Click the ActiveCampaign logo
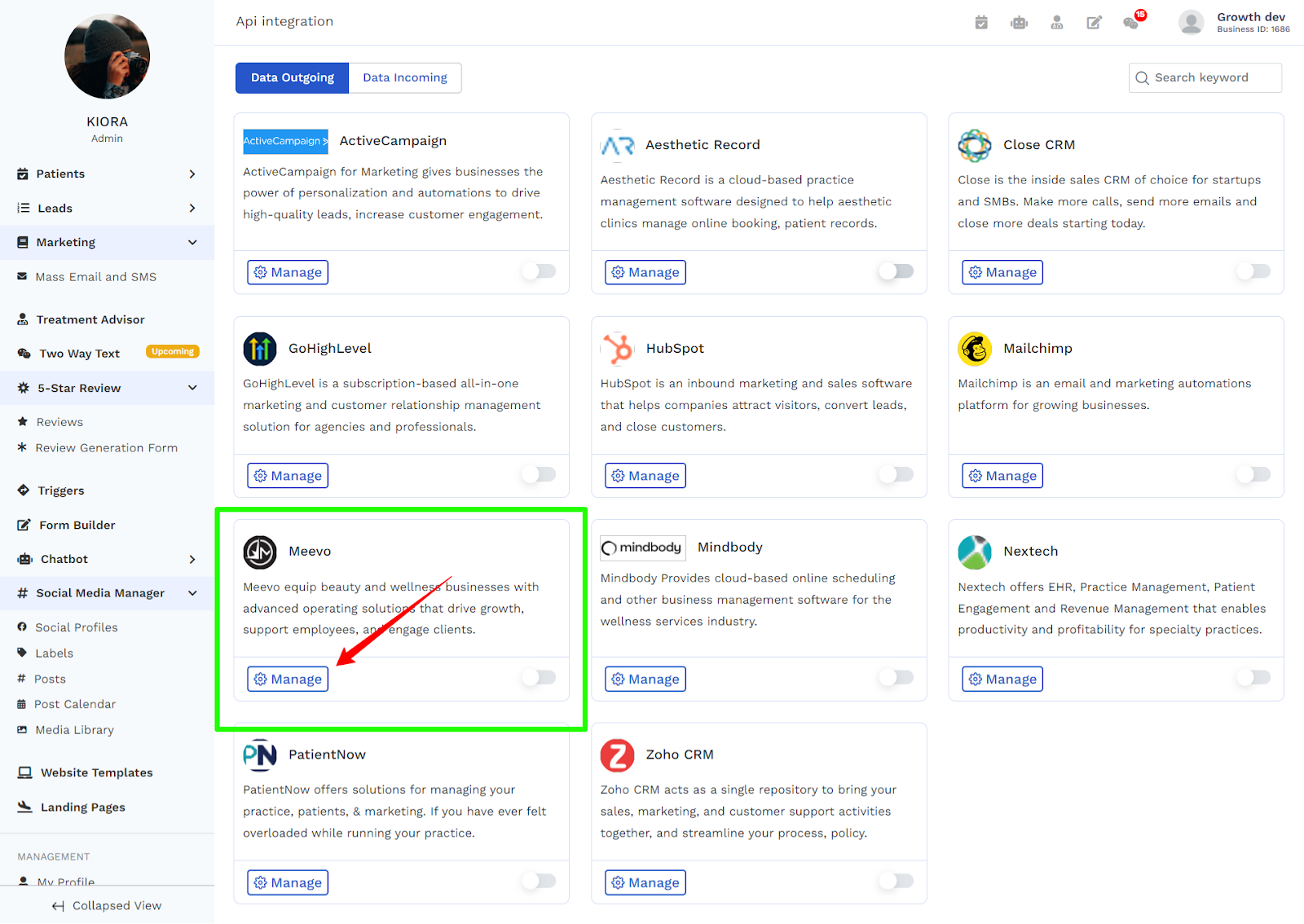Screen dimensions: 1304x924 [285, 141]
